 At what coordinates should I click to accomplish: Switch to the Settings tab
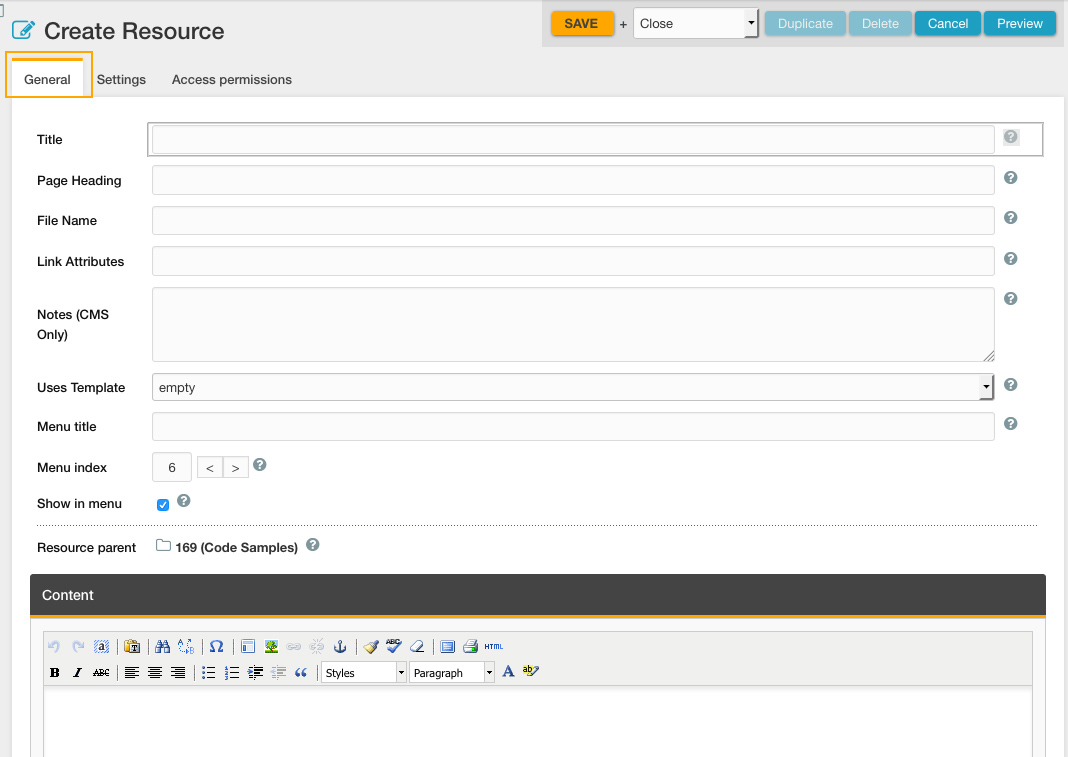pos(121,80)
